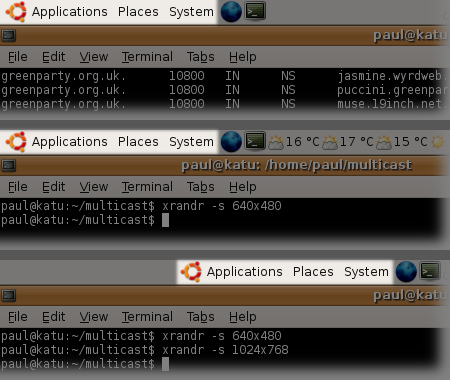Open Tabs menu in bottom terminal window
Screen dimensions: 450x380
(200, 317)
